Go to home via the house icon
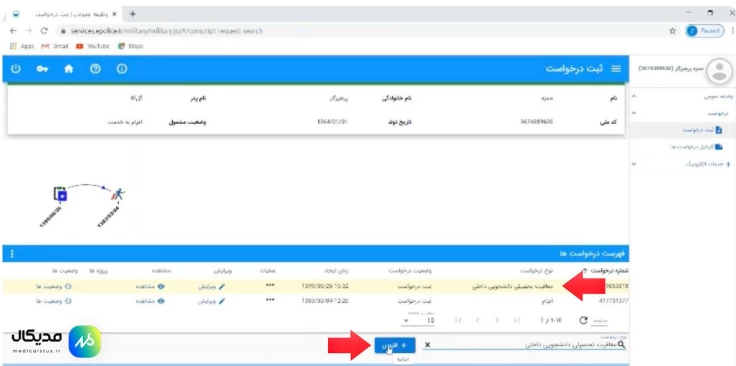Screen dimensions: 736x366 pyautogui.click(x=69, y=69)
